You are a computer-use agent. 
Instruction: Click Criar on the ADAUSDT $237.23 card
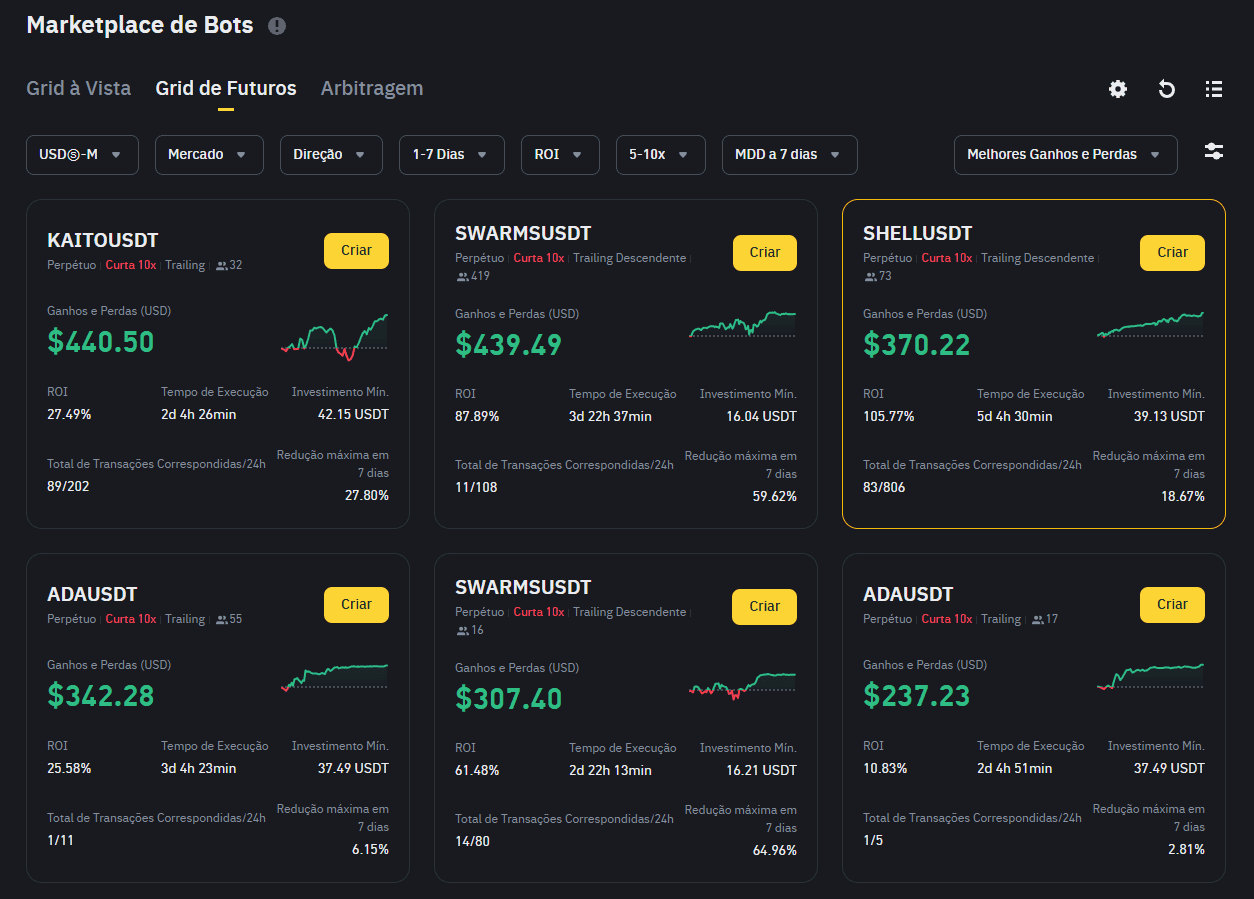coord(1172,605)
